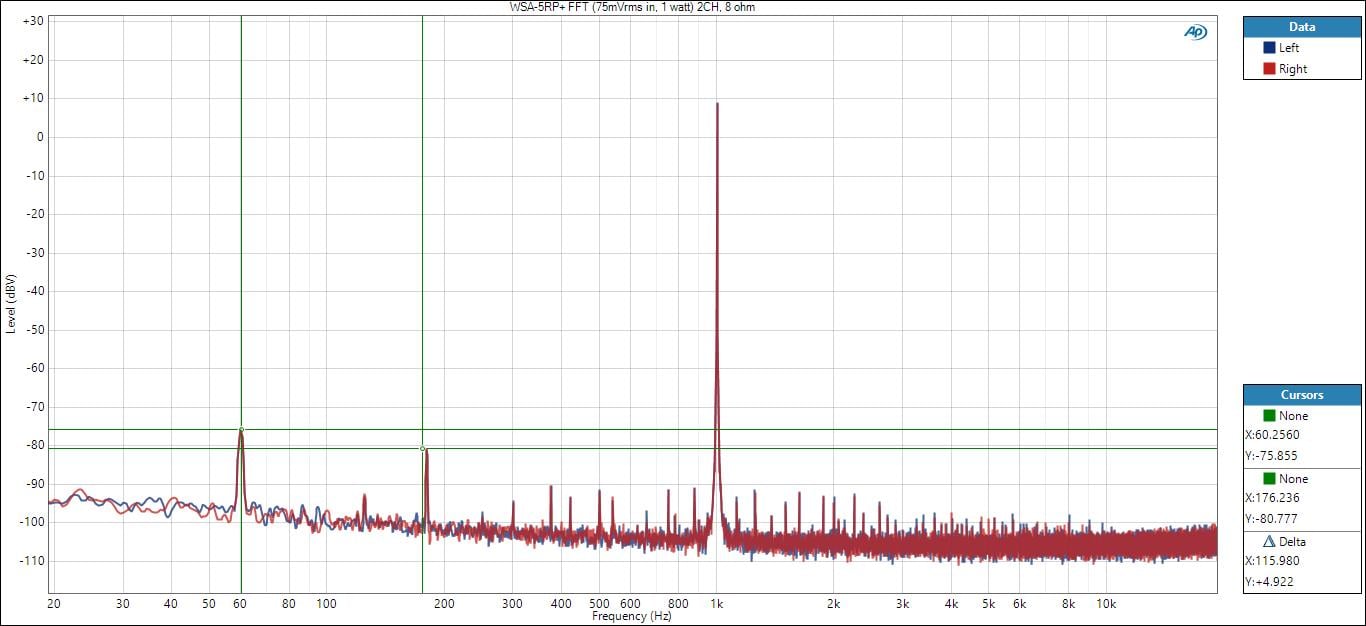Click the top of the 1k fundamental peak
Viewport: 1366px width, 626px height.
(x=717, y=104)
